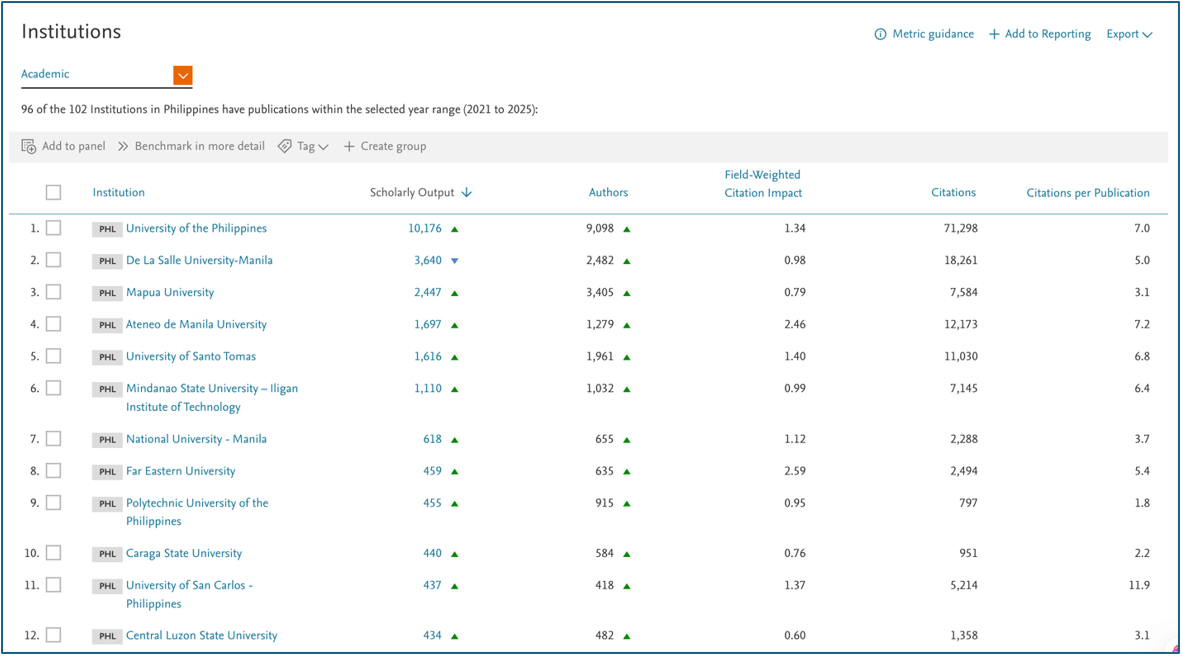This screenshot has width=1182, height=656.
Task: Sort by Field-Weighted Citation Impact header
Action: (763, 184)
